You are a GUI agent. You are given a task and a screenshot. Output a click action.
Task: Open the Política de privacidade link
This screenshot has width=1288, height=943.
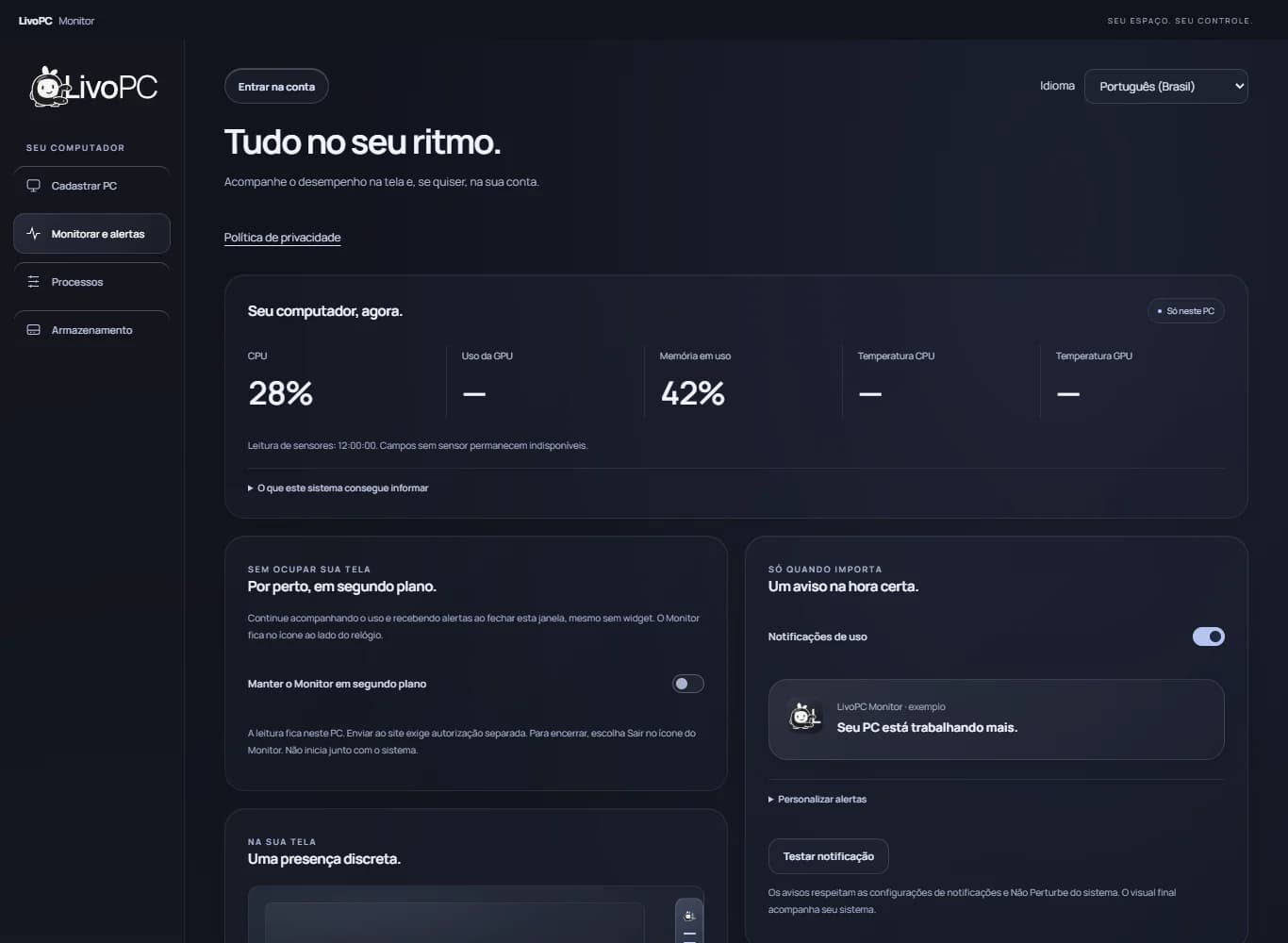(x=282, y=238)
